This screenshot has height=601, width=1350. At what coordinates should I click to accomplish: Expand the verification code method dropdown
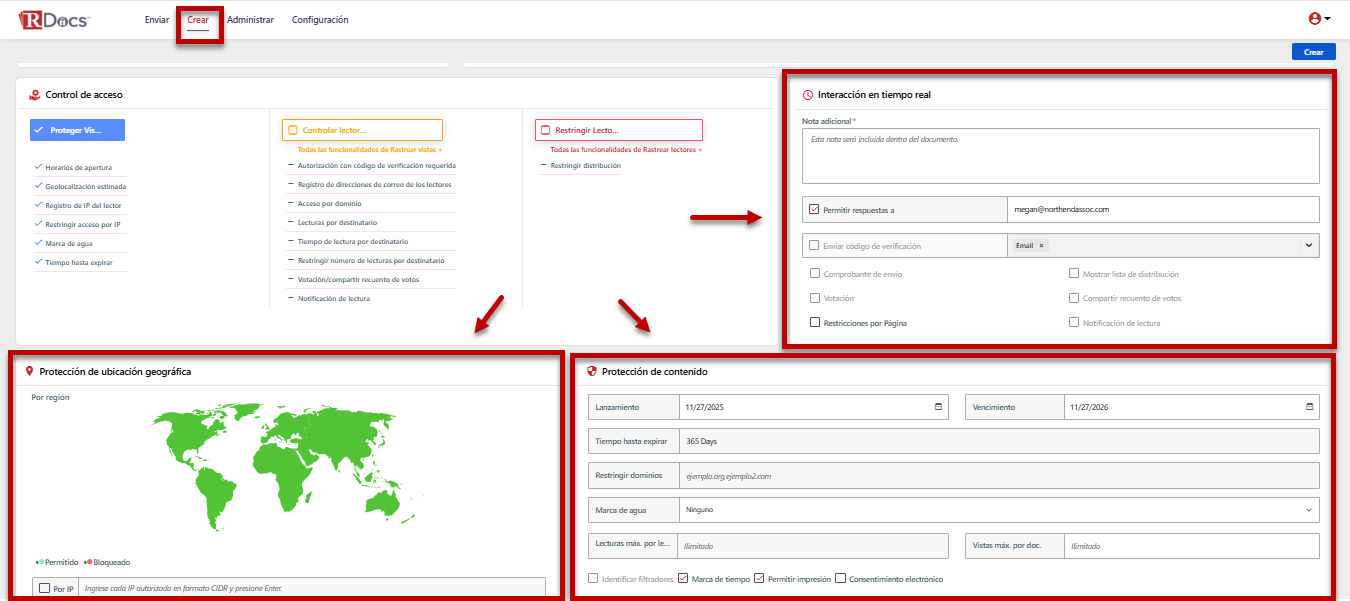[1308, 246]
